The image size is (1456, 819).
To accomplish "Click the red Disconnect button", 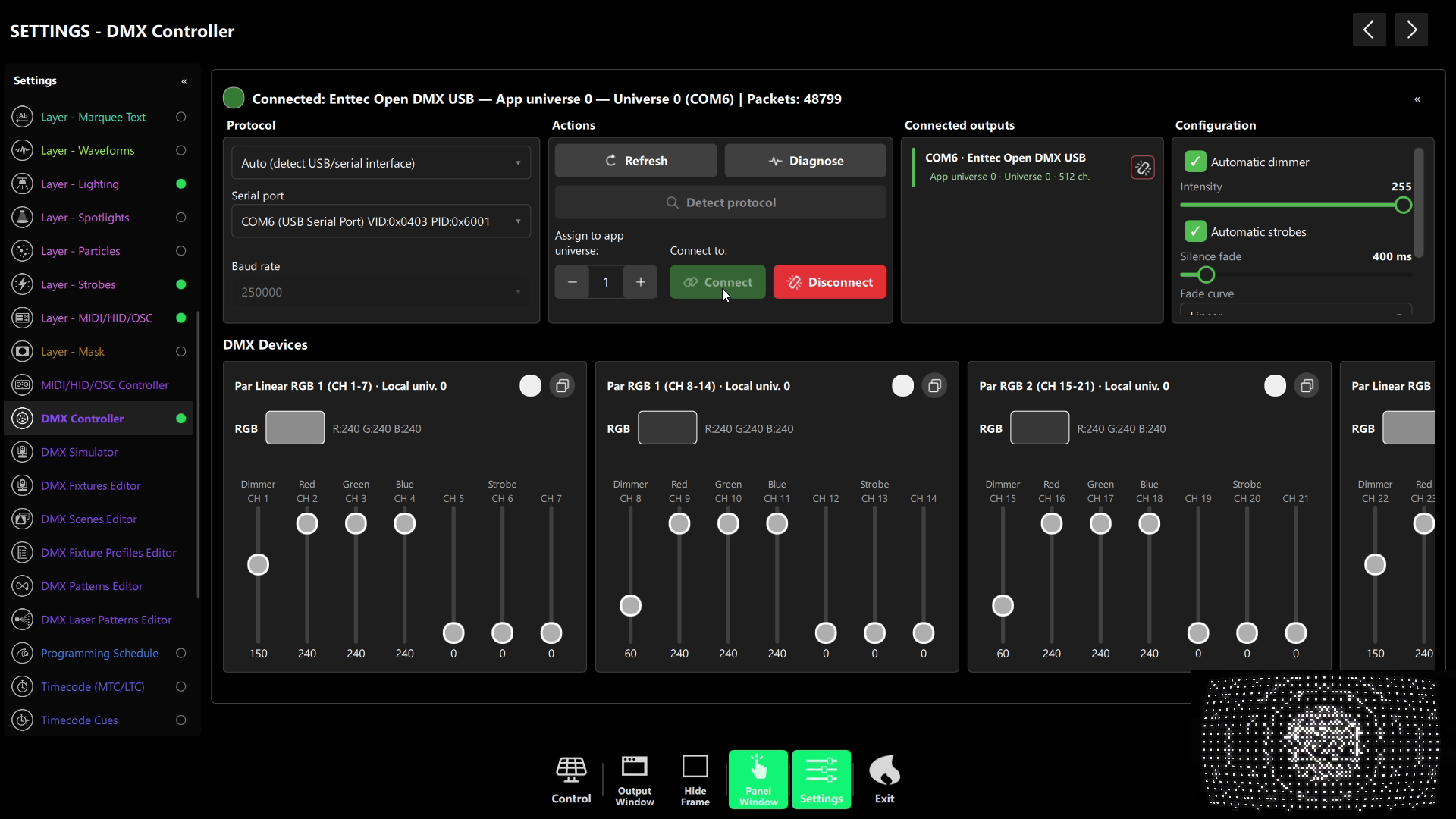I will coord(830,282).
